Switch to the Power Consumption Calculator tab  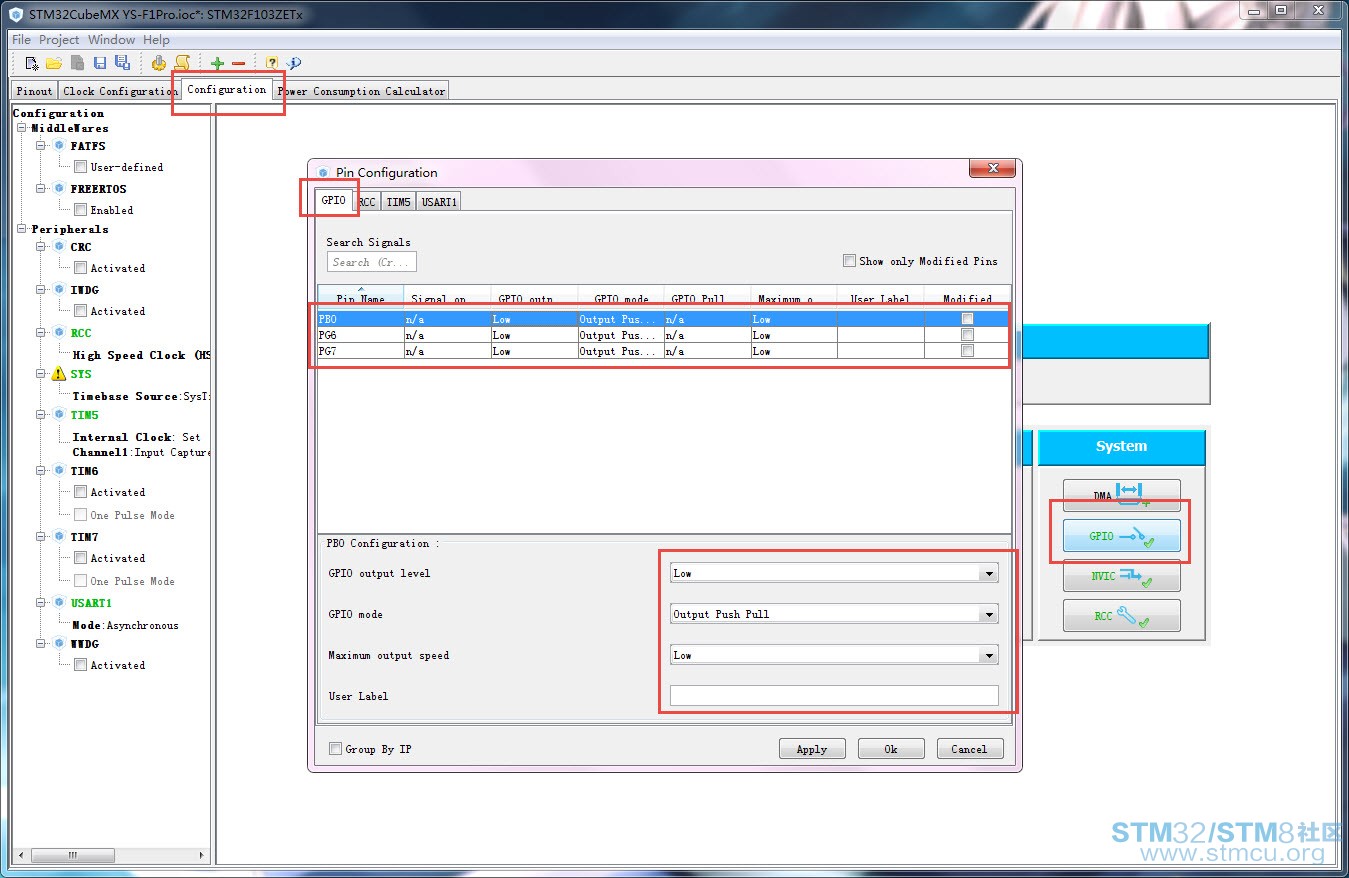[x=361, y=91]
